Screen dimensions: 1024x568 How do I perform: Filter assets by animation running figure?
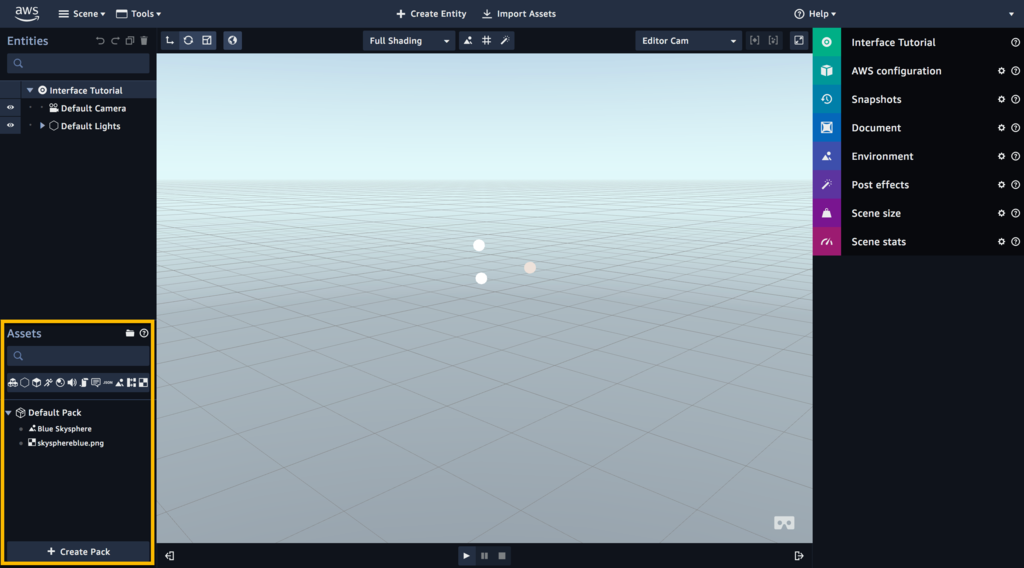pyautogui.click(x=48, y=383)
